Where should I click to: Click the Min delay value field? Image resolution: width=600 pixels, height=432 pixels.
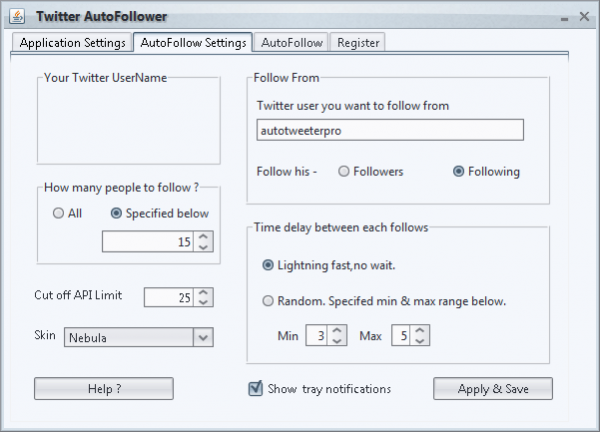[316, 336]
